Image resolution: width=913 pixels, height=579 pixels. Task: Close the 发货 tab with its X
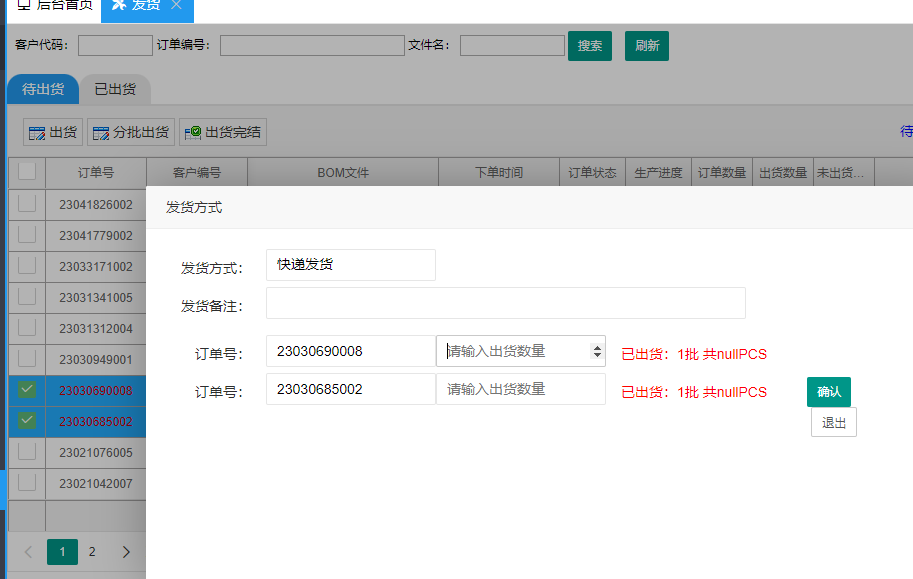click(177, 5)
